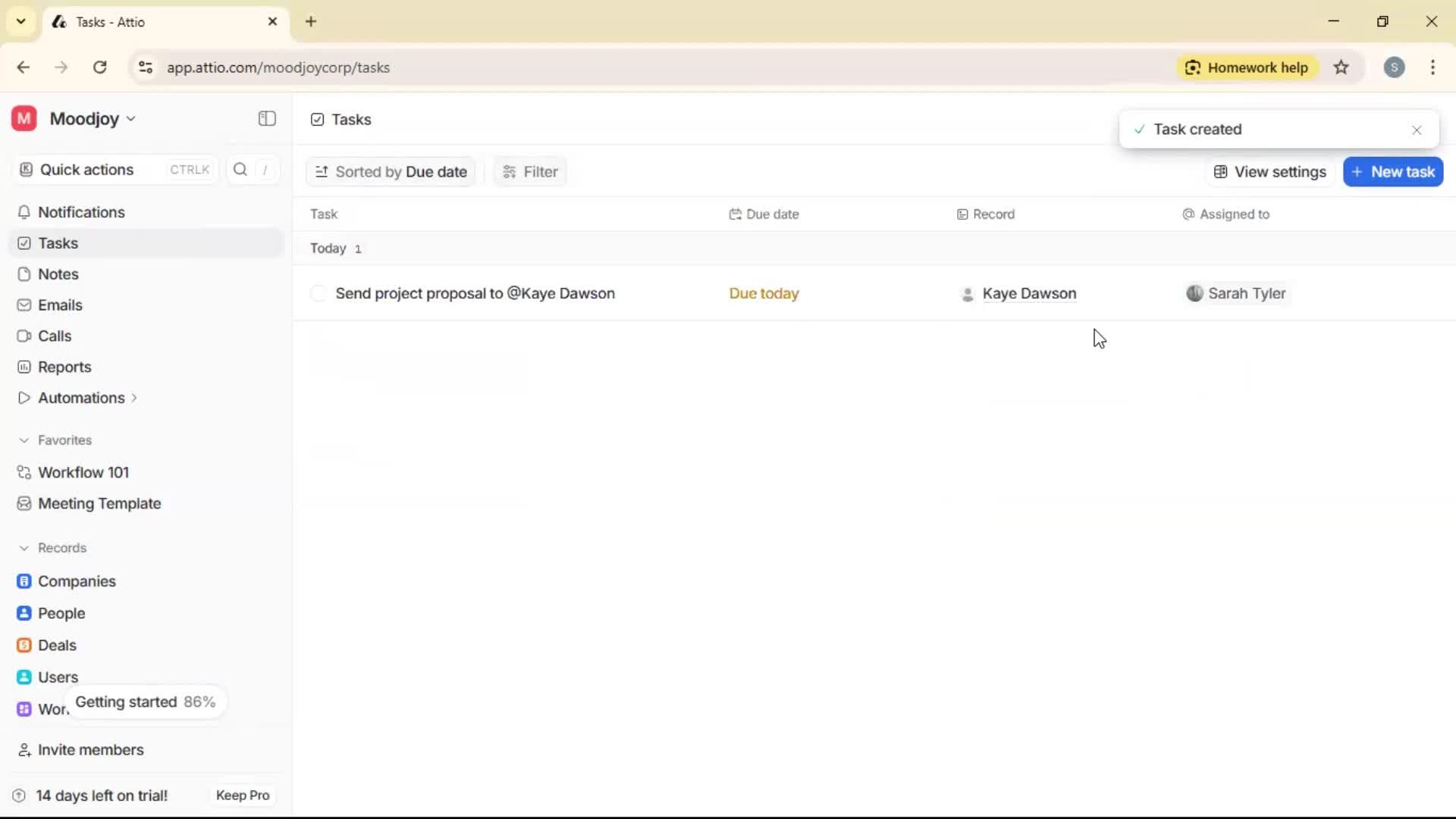
Task: Open the Getting started 86% progress popup
Action: point(146,701)
